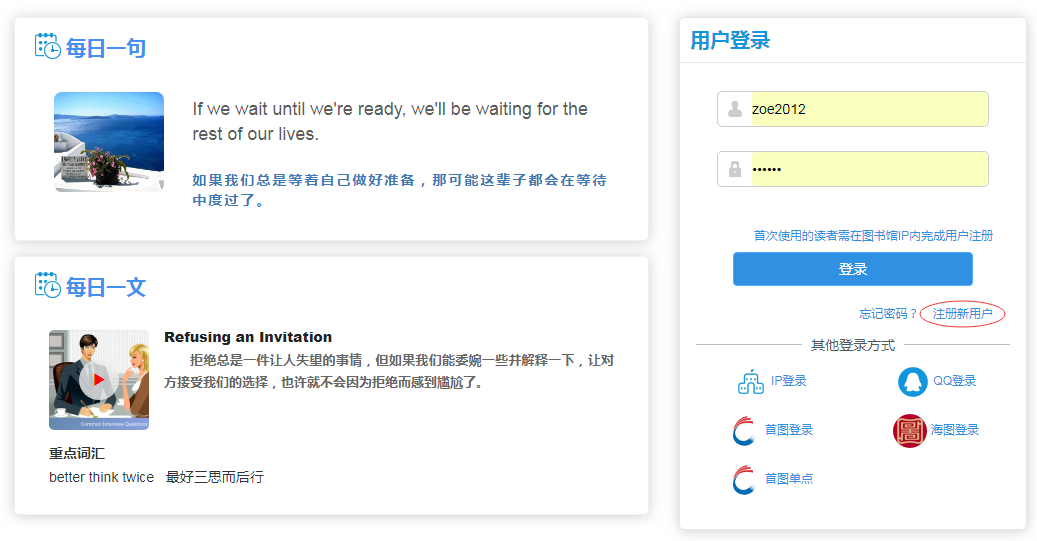This screenshot has height=541, width=1037.
Task: Open the seaside daily sentence thumbnail
Action: click(x=108, y=141)
